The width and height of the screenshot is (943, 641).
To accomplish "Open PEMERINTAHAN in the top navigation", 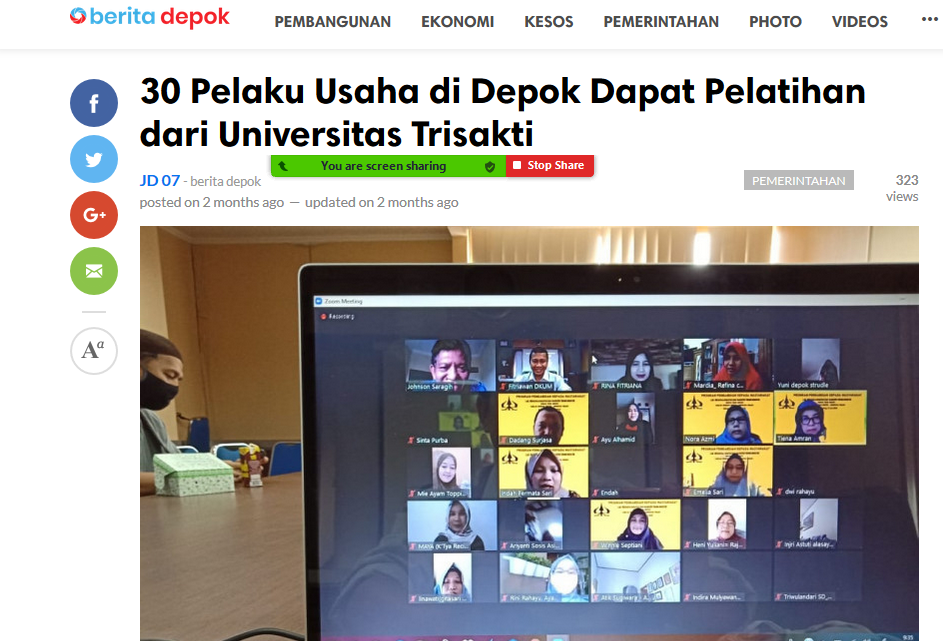I will 661,22.
